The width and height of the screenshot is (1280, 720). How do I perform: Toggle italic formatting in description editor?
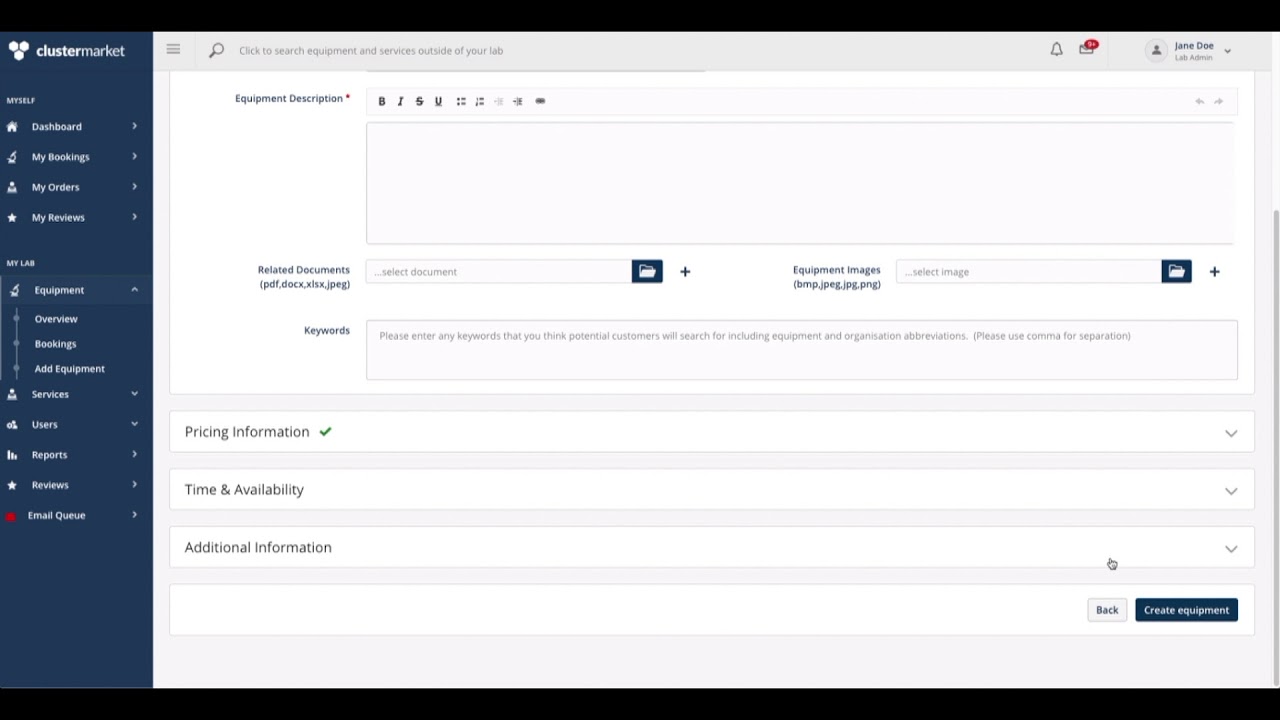pyautogui.click(x=400, y=101)
